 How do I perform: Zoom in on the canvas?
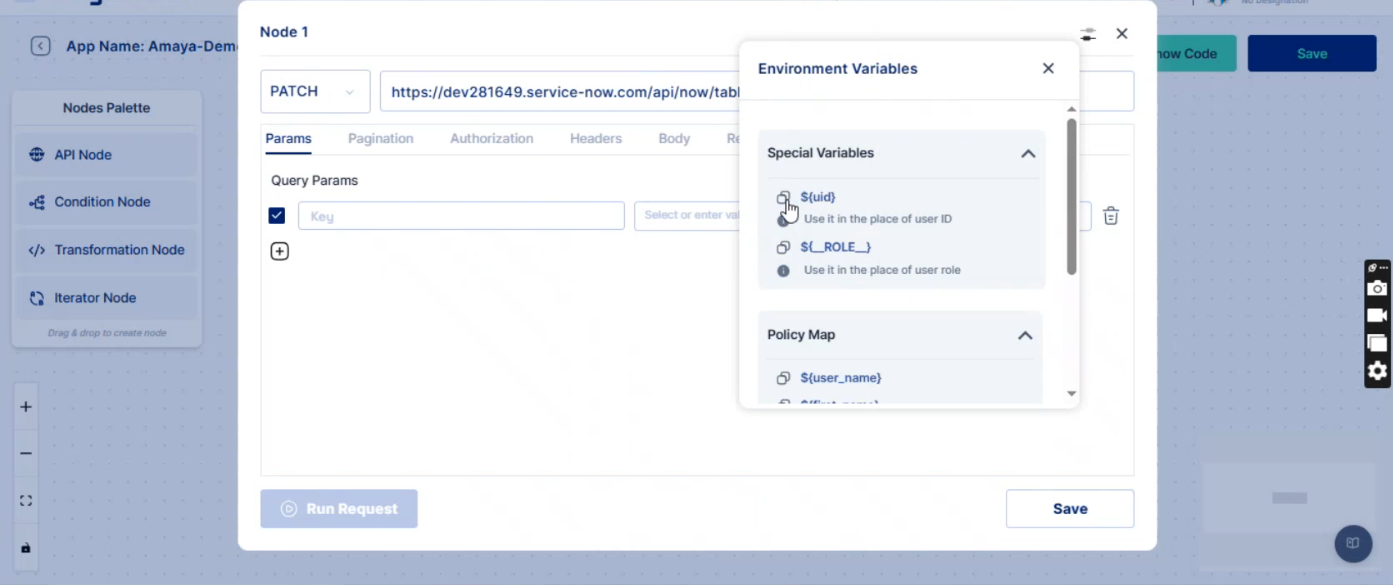click(x=26, y=407)
